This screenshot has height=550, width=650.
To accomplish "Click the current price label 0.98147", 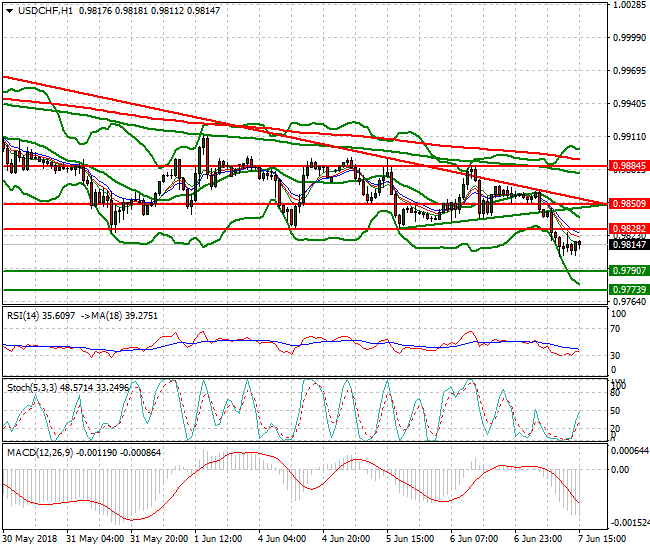I will [629, 244].
